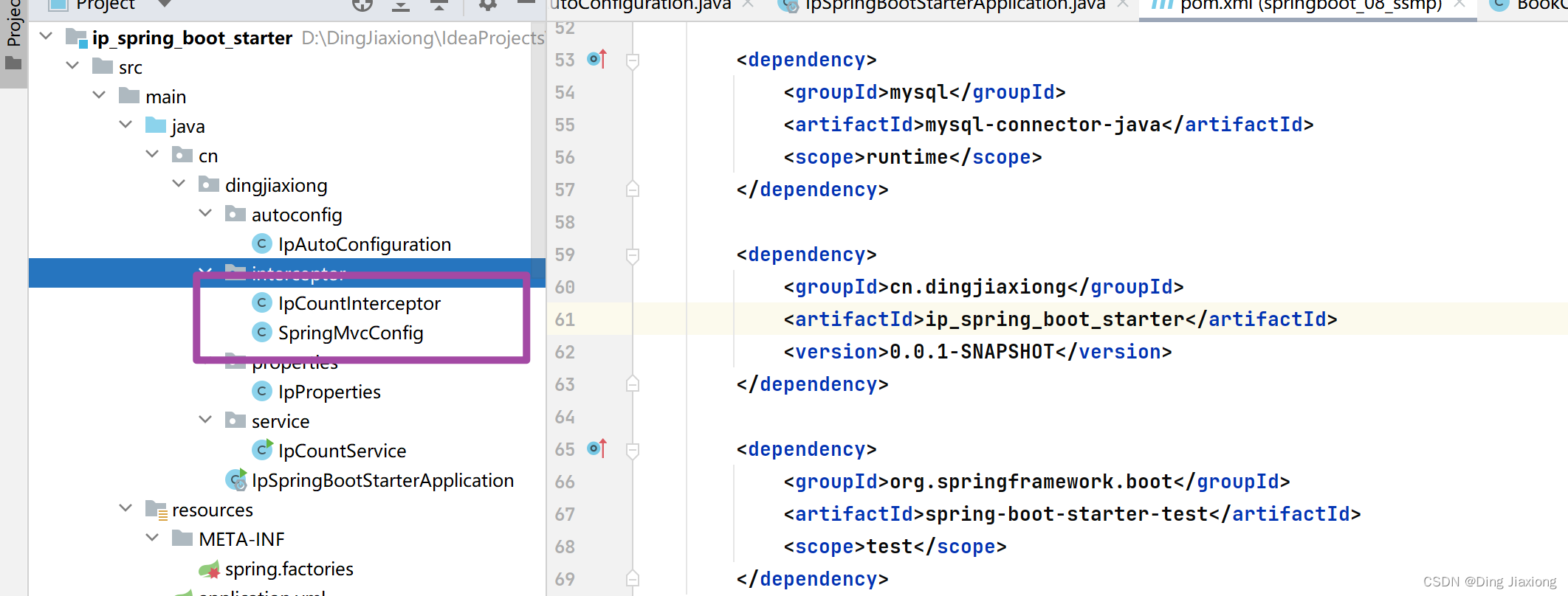Click the select opened file target icon
This screenshot has width=1568, height=596.
362,4
